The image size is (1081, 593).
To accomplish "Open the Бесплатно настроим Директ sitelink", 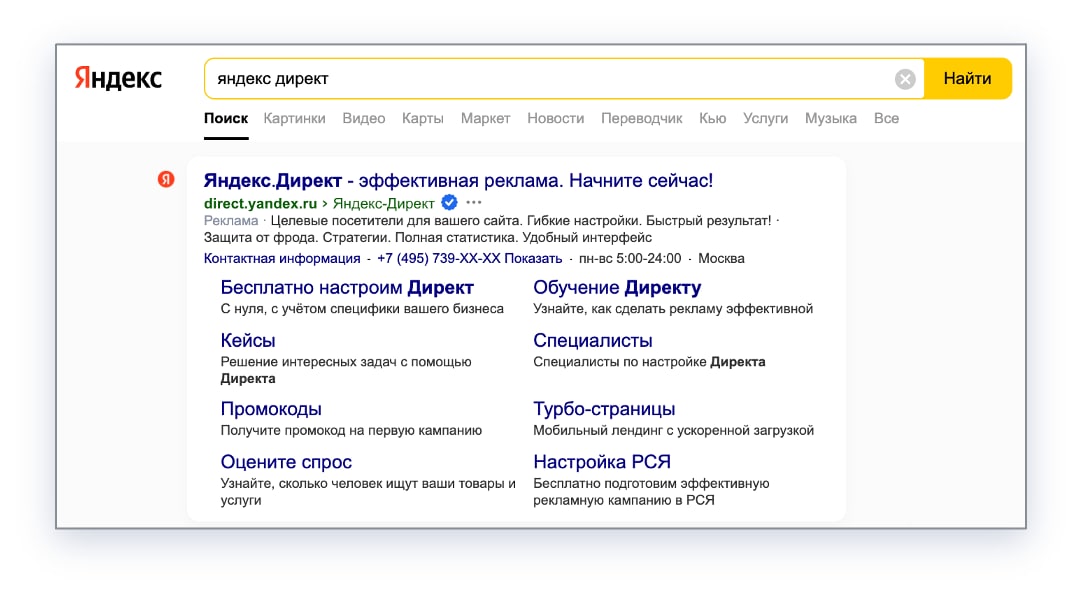I will pos(347,288).
